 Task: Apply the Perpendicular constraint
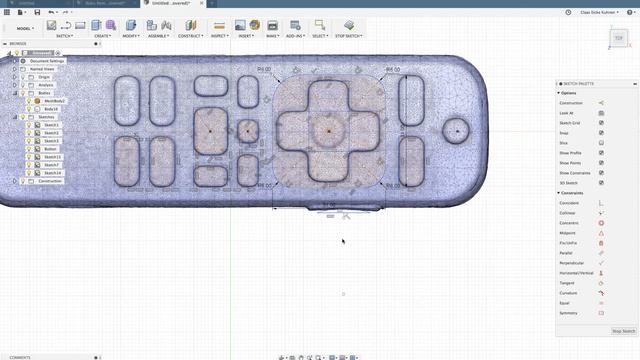click(x=601, y=263)
